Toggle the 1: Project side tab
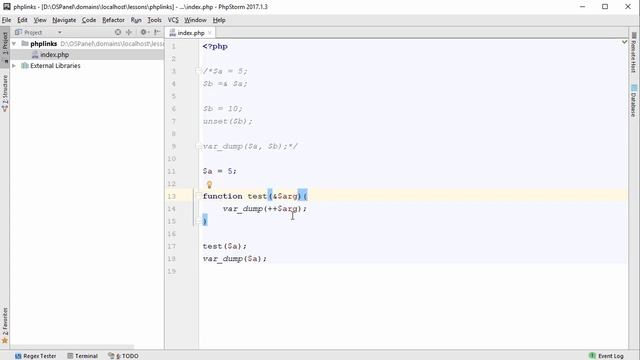640x360 pixels. tap(5, 46)
